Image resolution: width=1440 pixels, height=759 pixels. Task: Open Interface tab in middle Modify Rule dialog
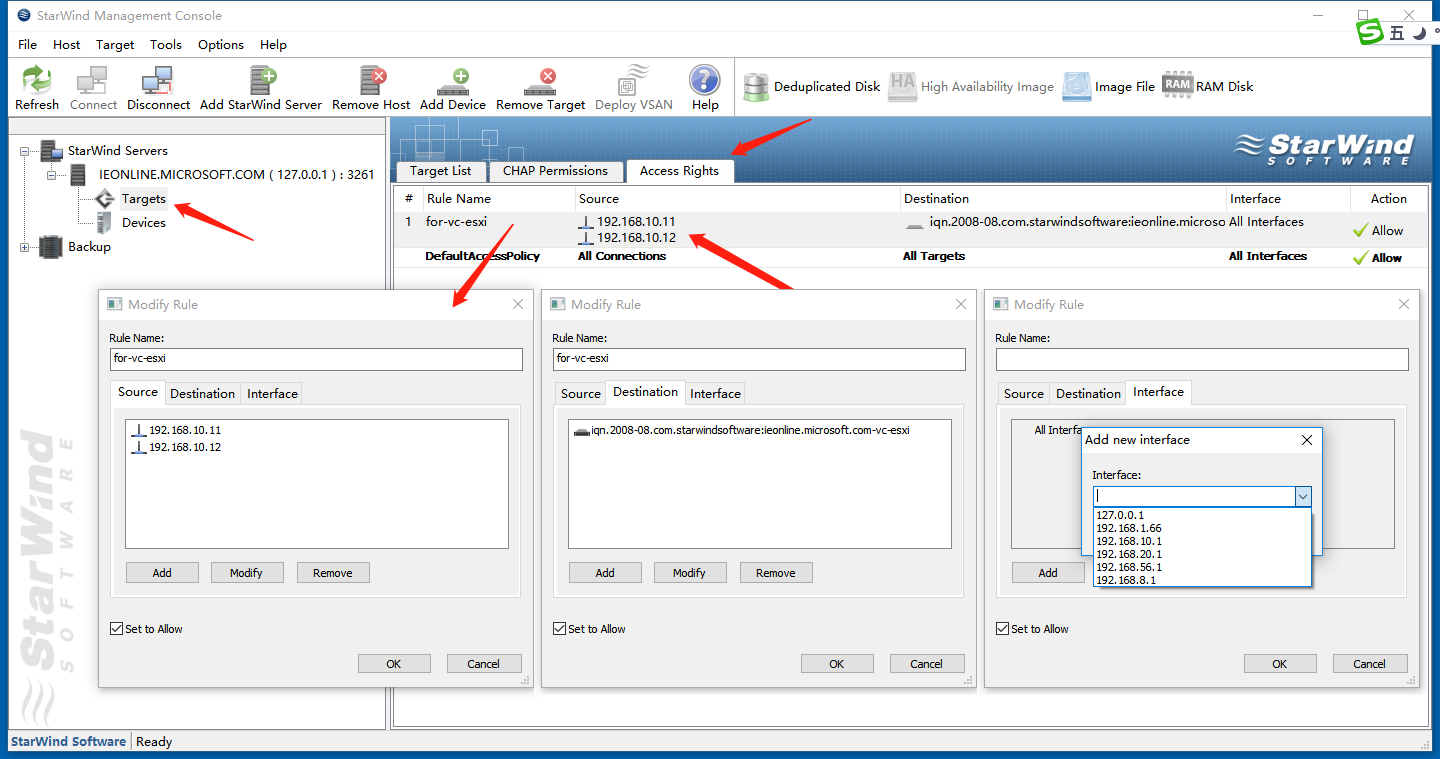pyautogui.click(x=716, y=393)
